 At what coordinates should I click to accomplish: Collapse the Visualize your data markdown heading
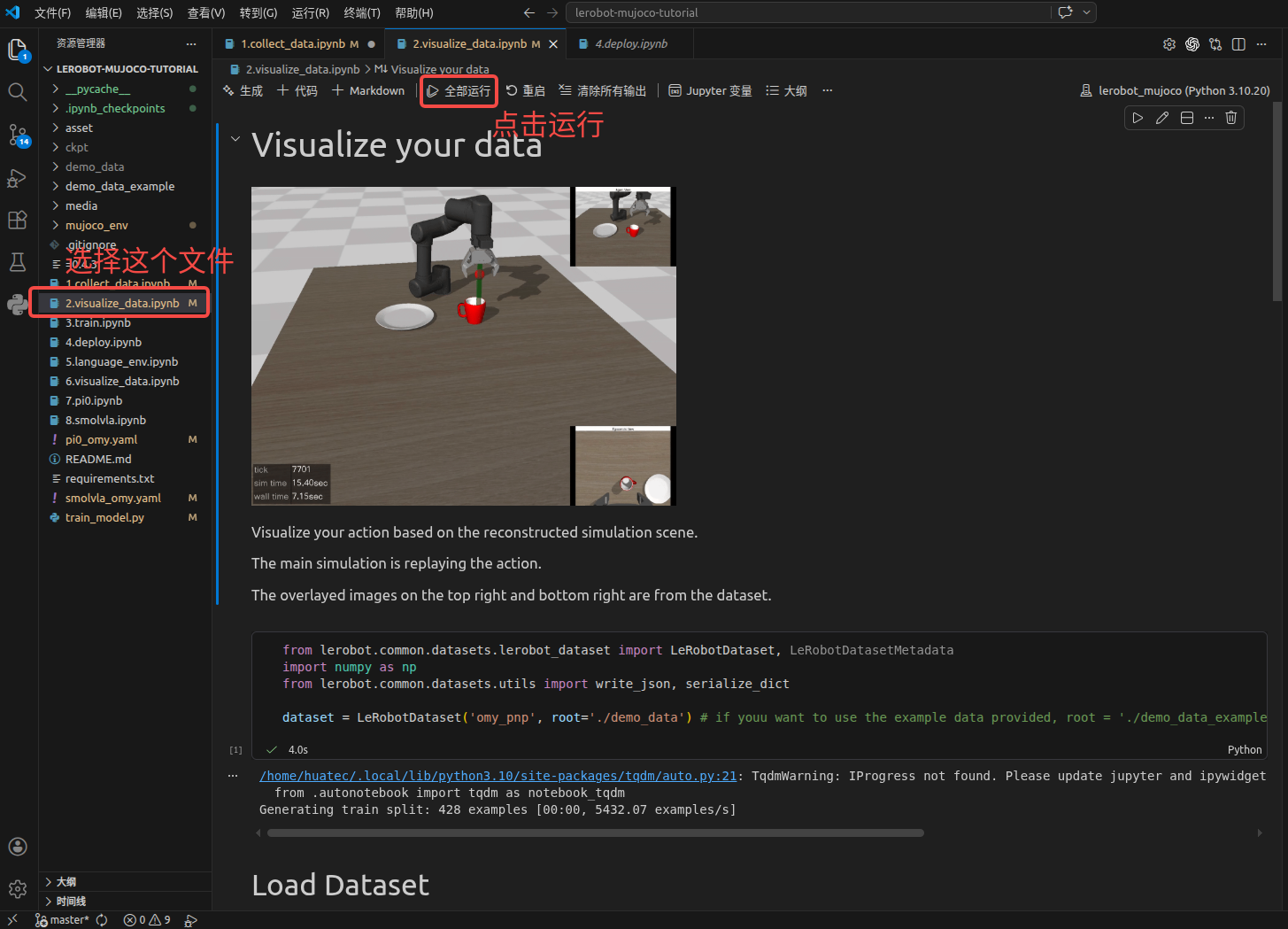pyautogui.click(x=235, y=139)
